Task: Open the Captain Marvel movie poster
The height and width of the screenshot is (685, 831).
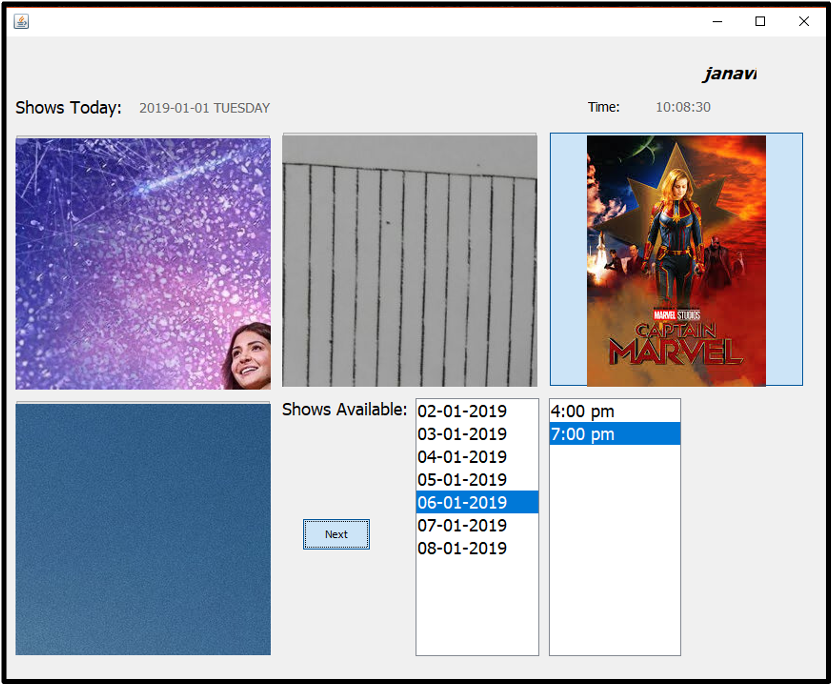Action: click(676, 259)
